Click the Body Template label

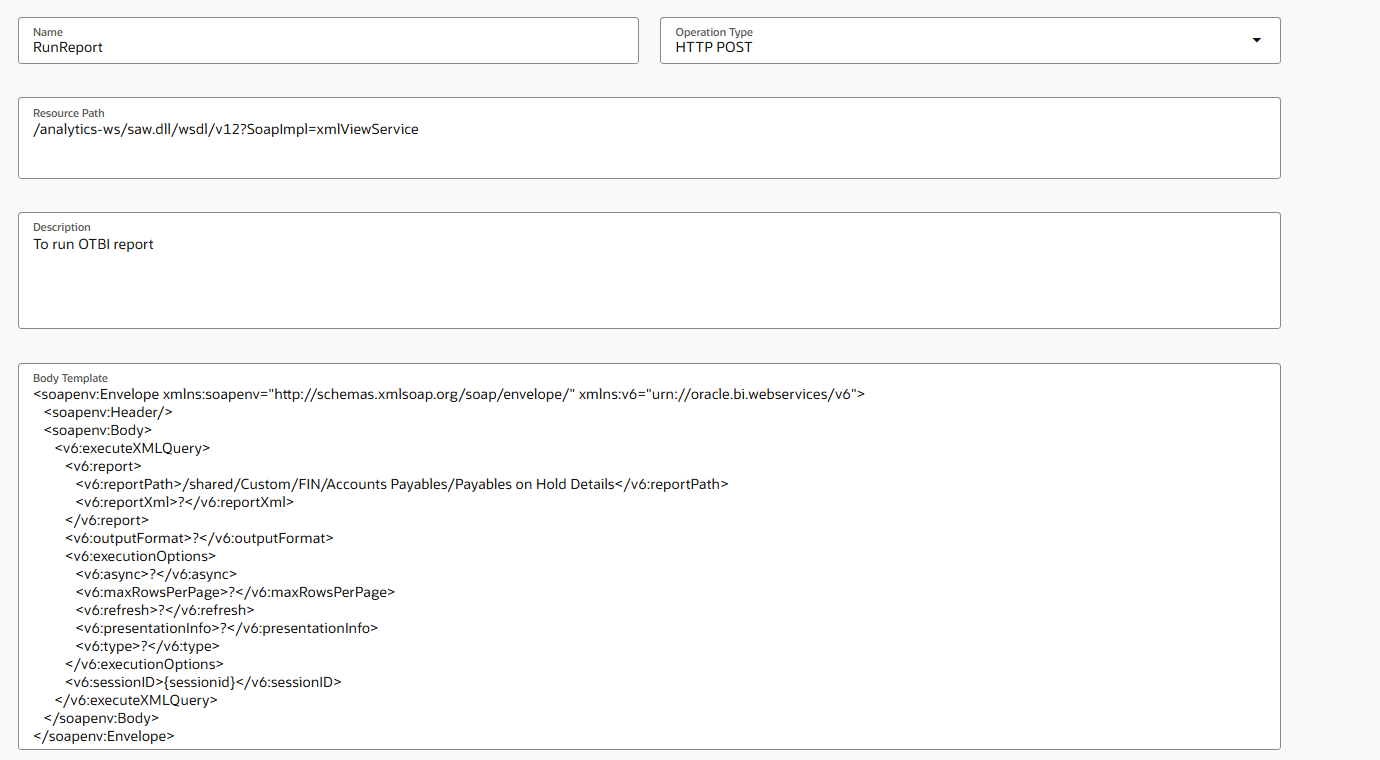coord(70,378)
